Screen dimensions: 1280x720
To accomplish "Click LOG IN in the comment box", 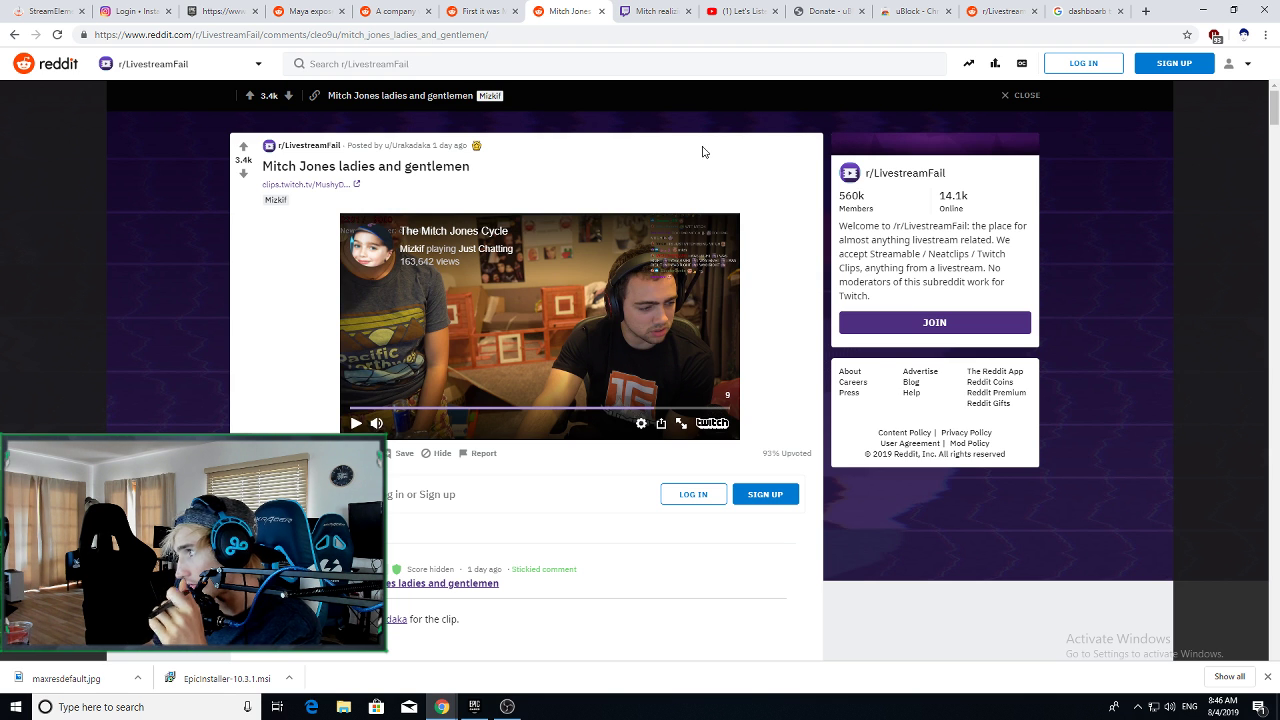I will [693, 494].
